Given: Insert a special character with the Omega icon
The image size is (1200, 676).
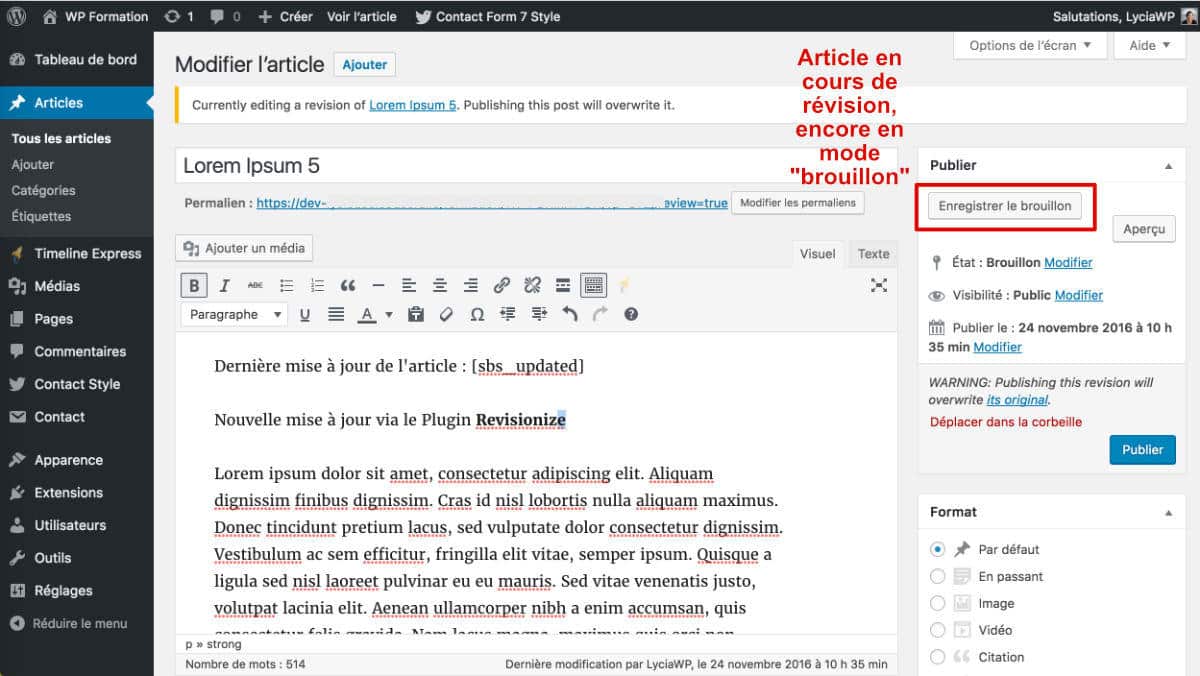Looking at the screenshot, I should pos(476,314).
